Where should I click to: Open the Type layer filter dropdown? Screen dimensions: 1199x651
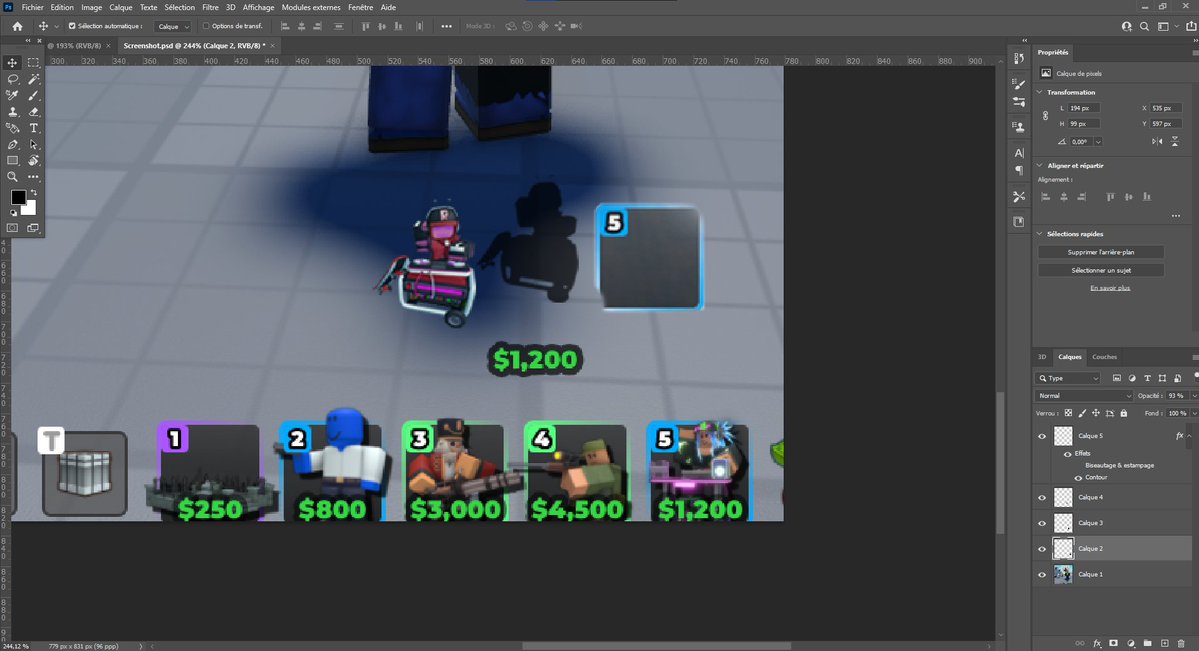(x=1068, y=378)
